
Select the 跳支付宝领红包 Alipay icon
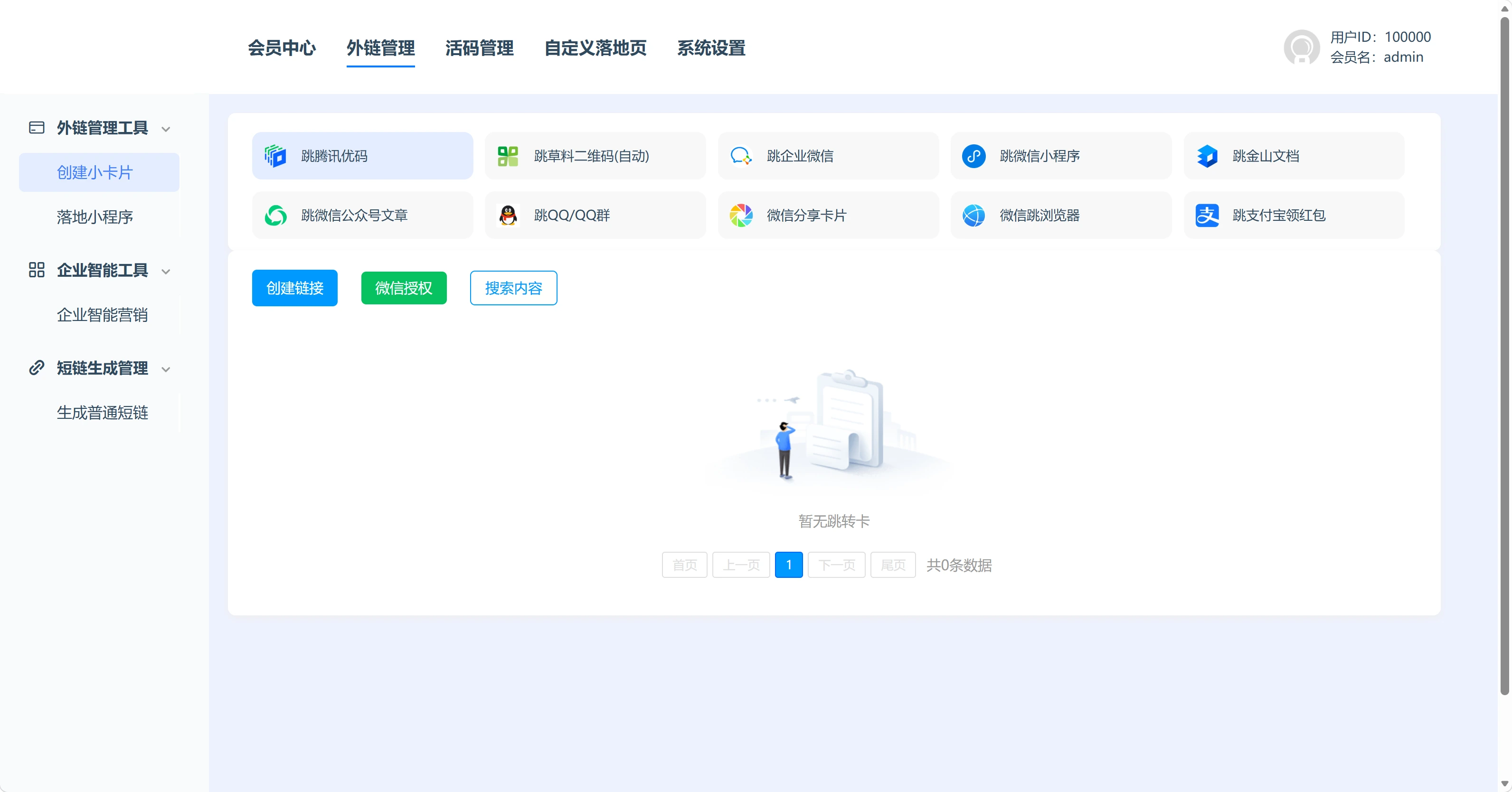1207,216
